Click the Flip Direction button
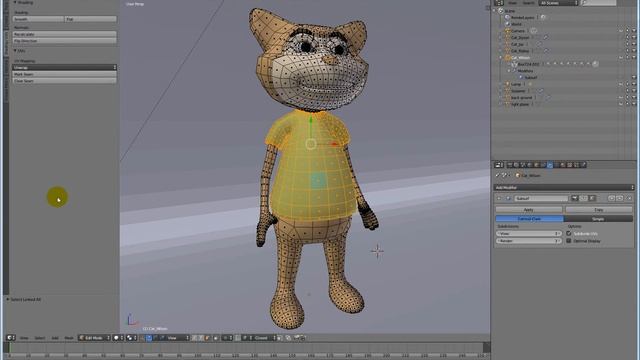The image size is (640, 360). pos(64,41)
